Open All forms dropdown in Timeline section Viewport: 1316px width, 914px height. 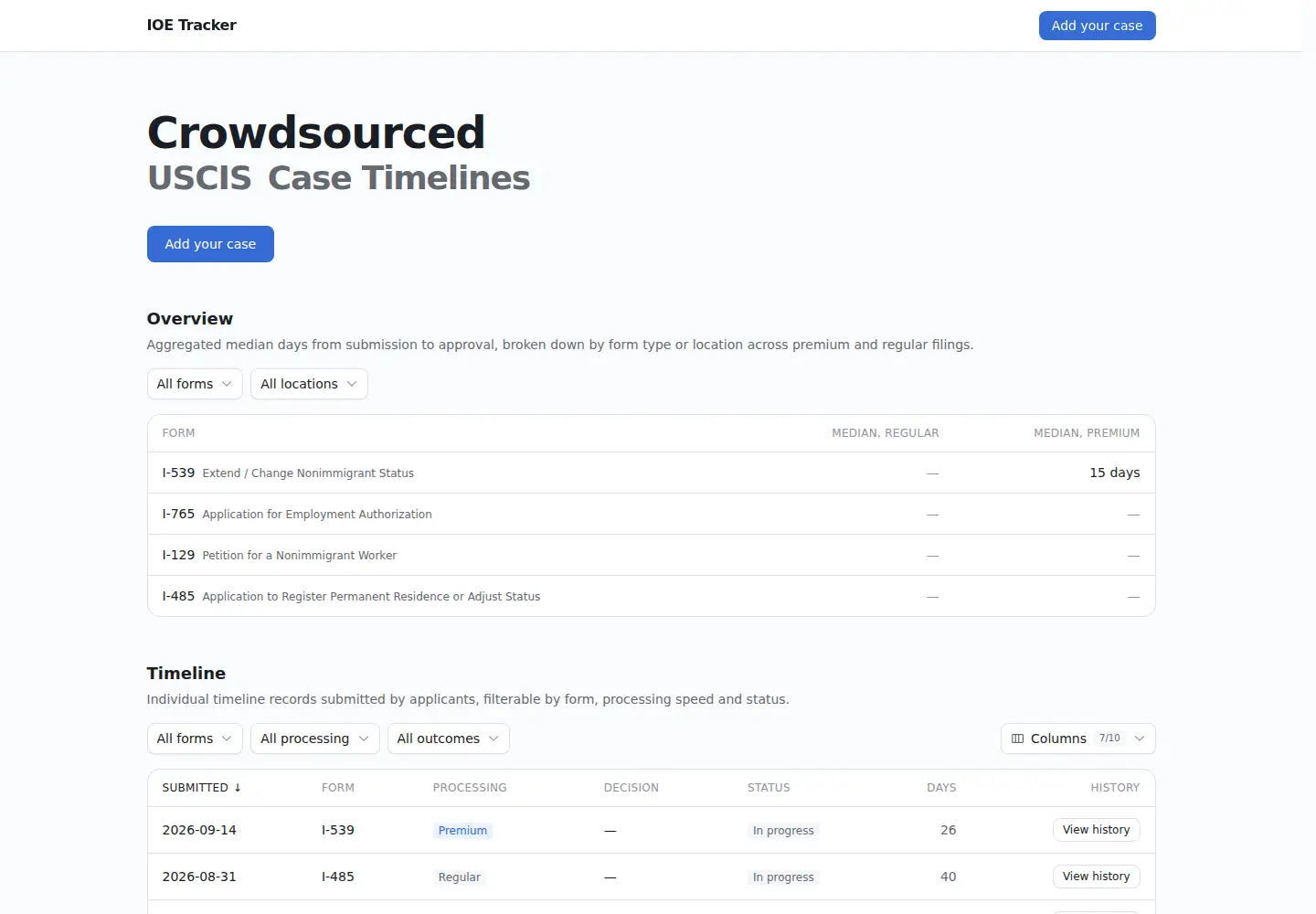(x=195, y=739)
